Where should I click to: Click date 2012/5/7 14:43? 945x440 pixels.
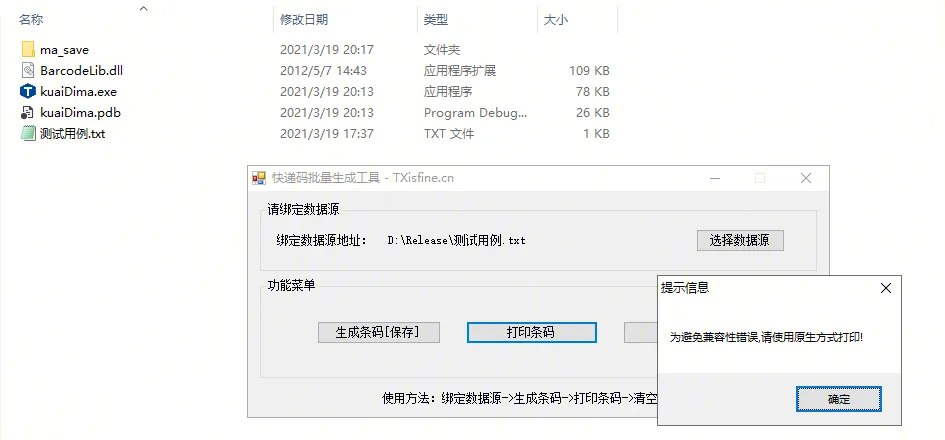[323, 71]
